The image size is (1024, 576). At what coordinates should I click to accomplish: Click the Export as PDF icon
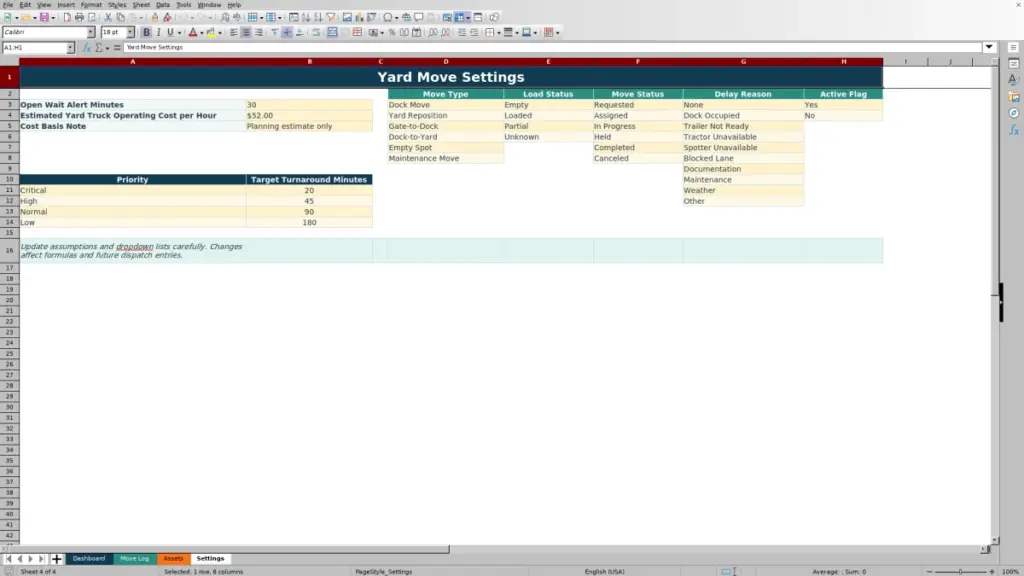coord(67,17)
